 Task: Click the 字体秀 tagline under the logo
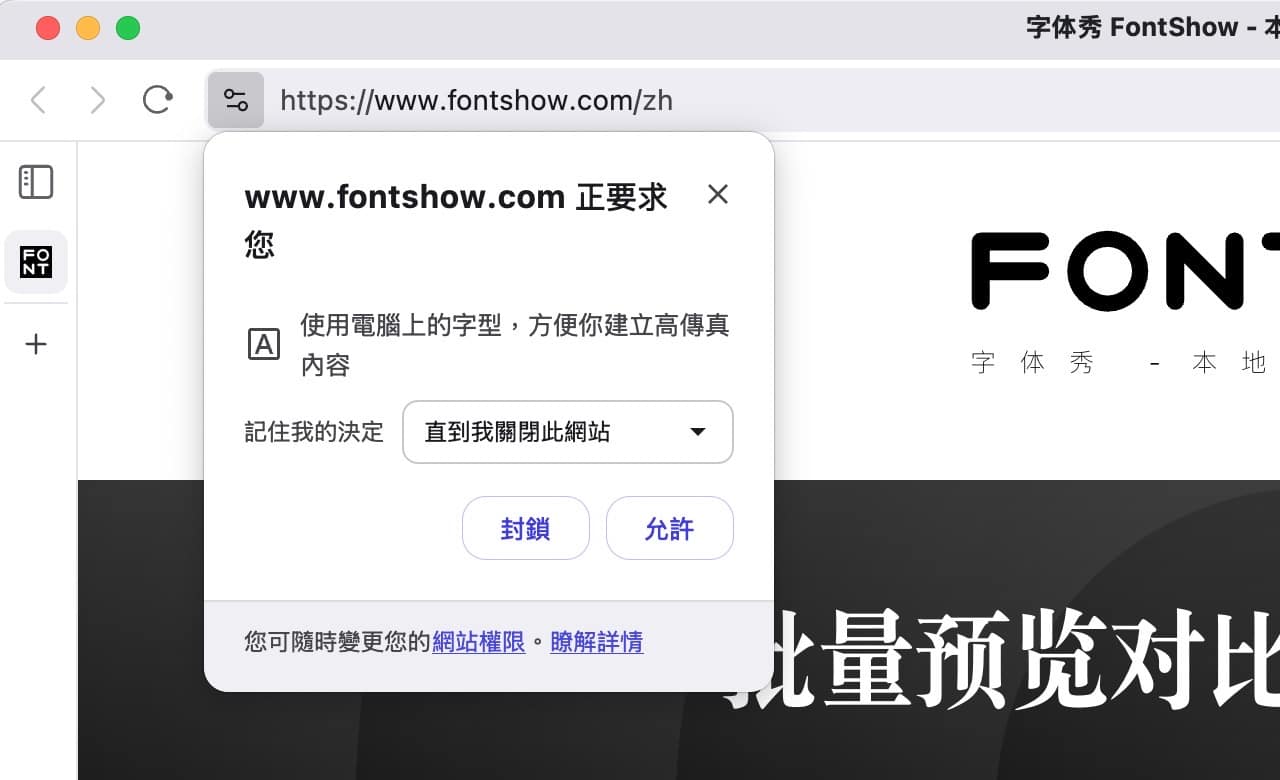pyautogui.click(x=1120, y=363)
